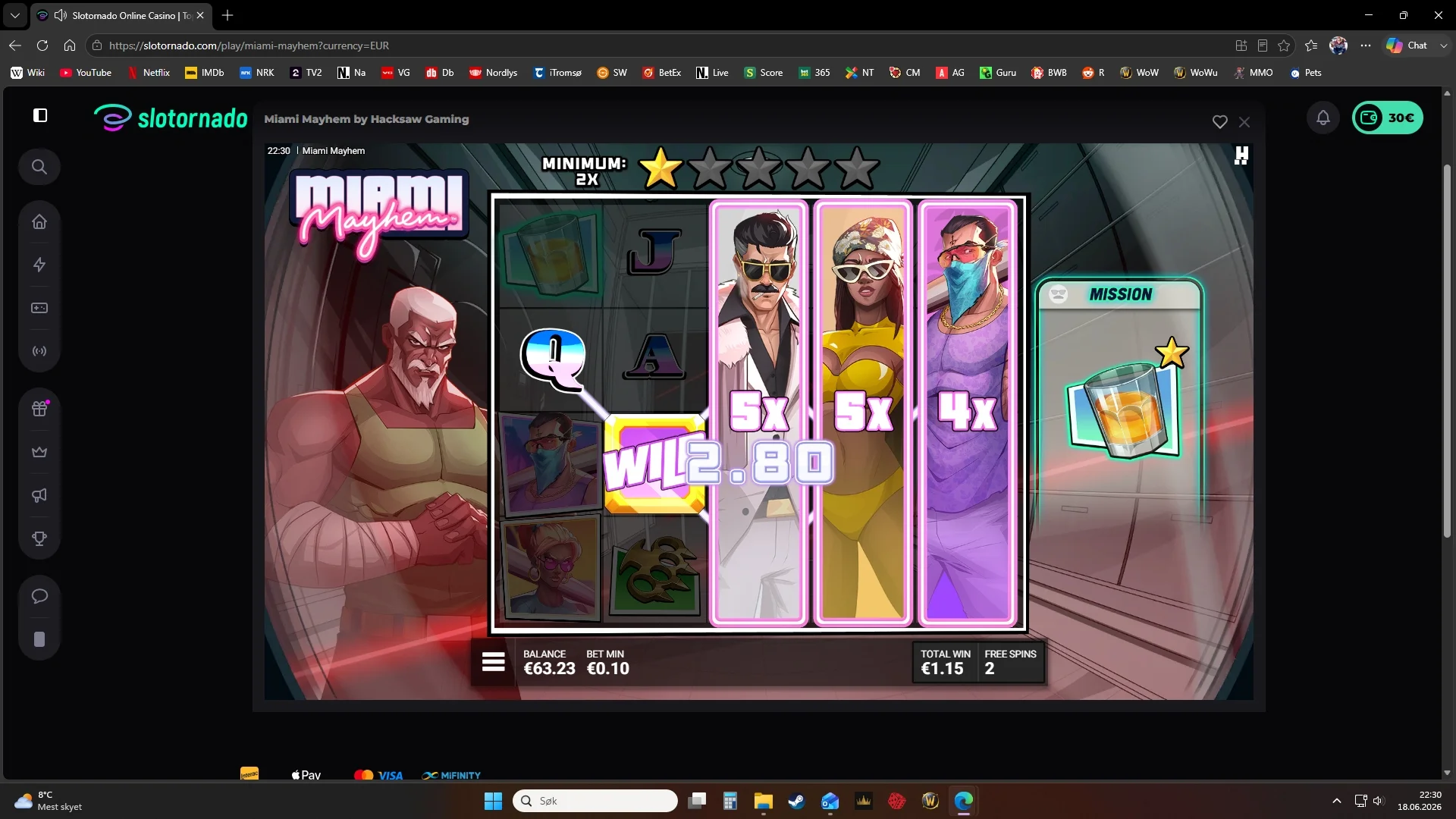Show hidden system tray icons
The image size is (1456, 819).
tap(1337, 801)
